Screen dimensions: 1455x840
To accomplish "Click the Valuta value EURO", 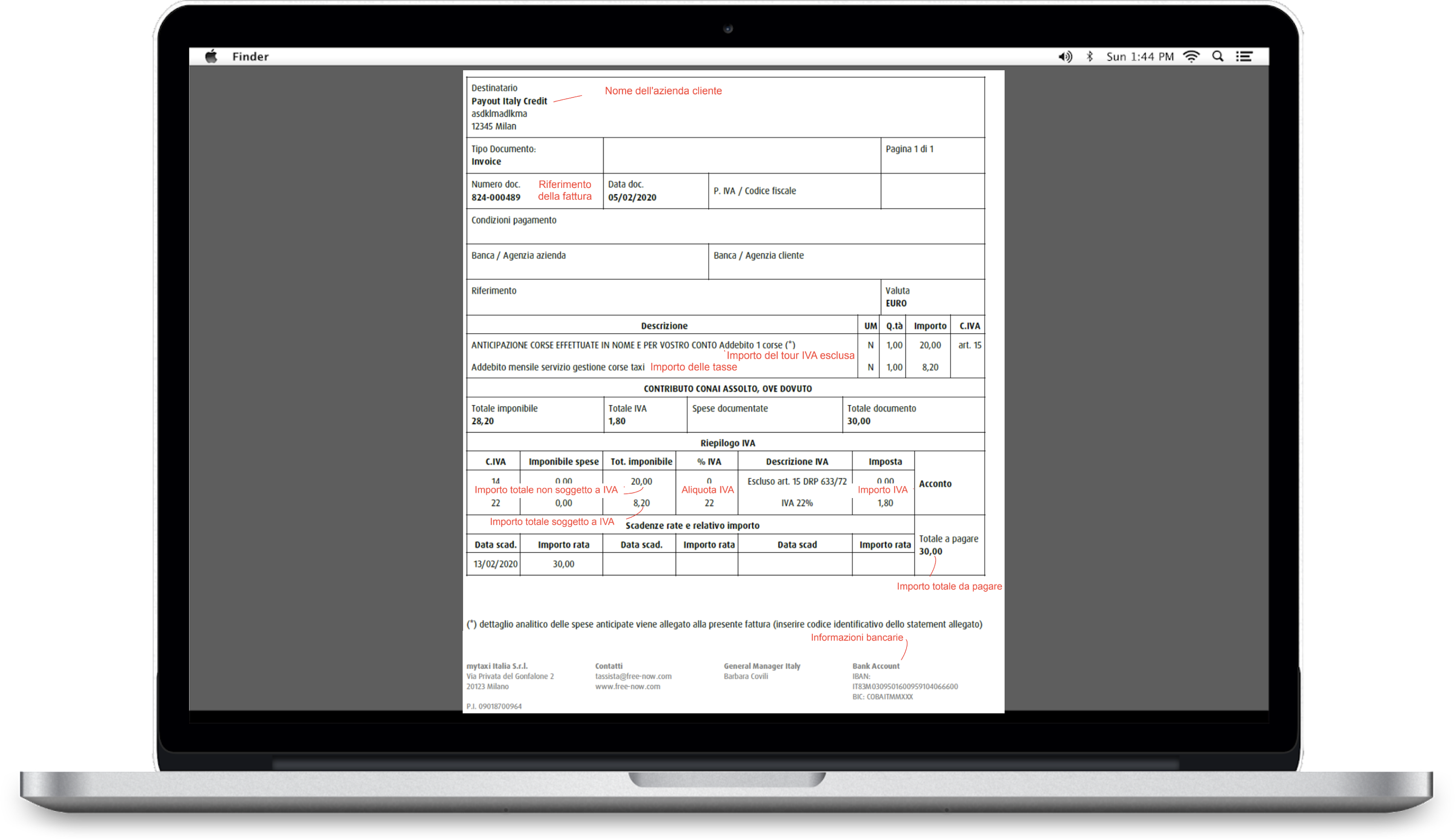I will 896,304.
